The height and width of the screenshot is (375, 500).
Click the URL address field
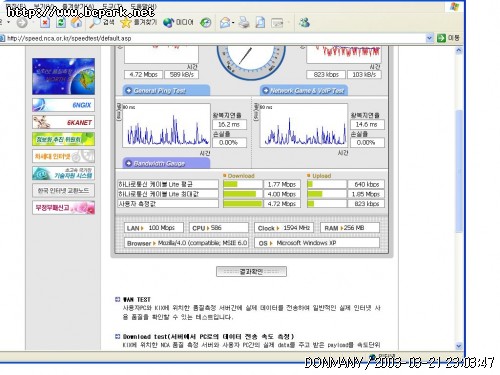point(213,38)
